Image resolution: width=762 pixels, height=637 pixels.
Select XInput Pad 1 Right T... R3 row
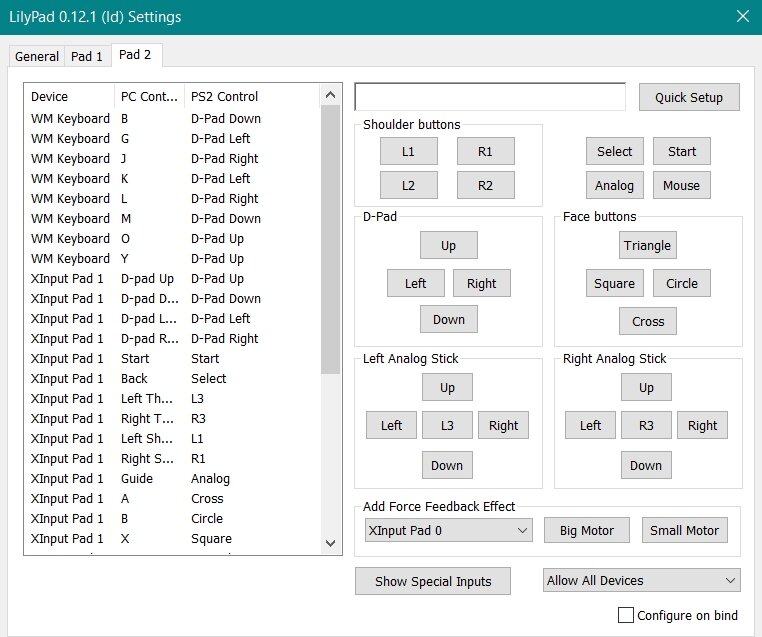pos(173,418)
